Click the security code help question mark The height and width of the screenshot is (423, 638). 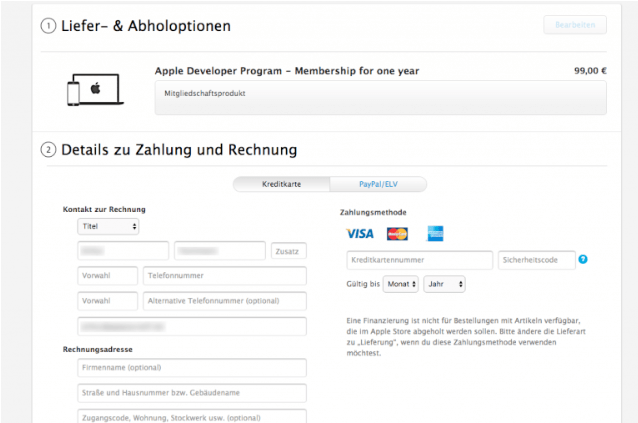(x=583, y=259)
